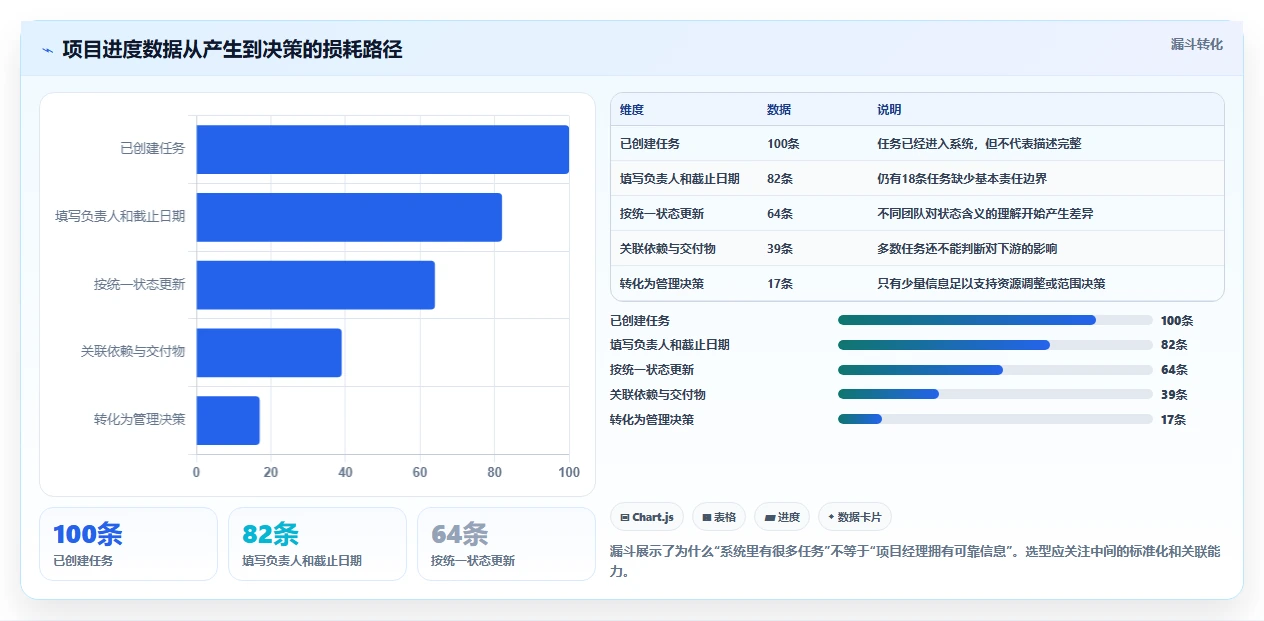
Task: Click the 17条 cell in the table
Action: pyautogui.click(x=780, y=284)
